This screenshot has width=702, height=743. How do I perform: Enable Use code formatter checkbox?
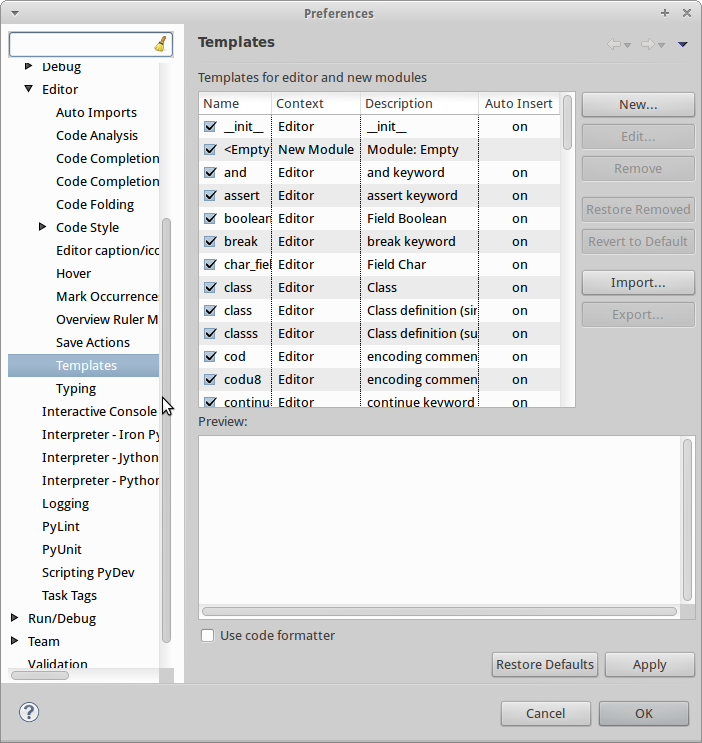coord(208,636)
